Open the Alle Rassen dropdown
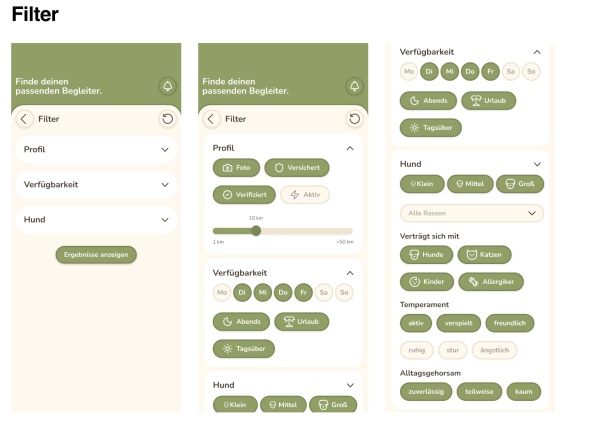 pyautogui.click(x=471, y=213)
